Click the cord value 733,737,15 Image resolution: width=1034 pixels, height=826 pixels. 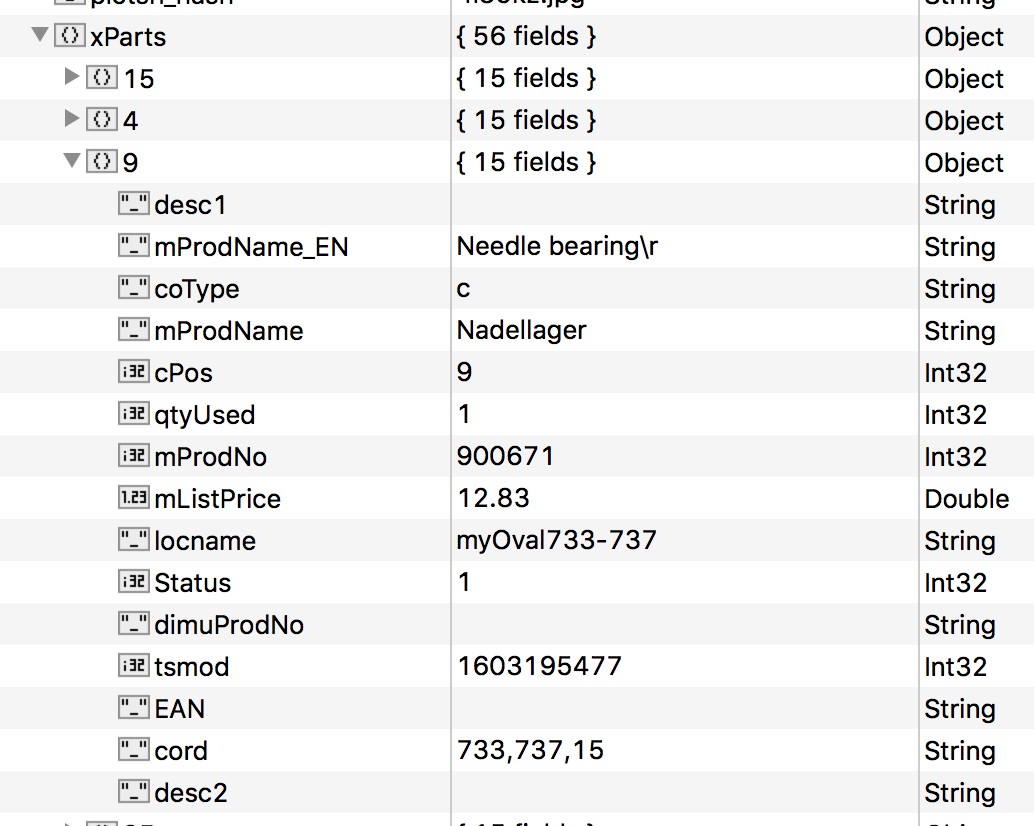[x=530, y=751]
